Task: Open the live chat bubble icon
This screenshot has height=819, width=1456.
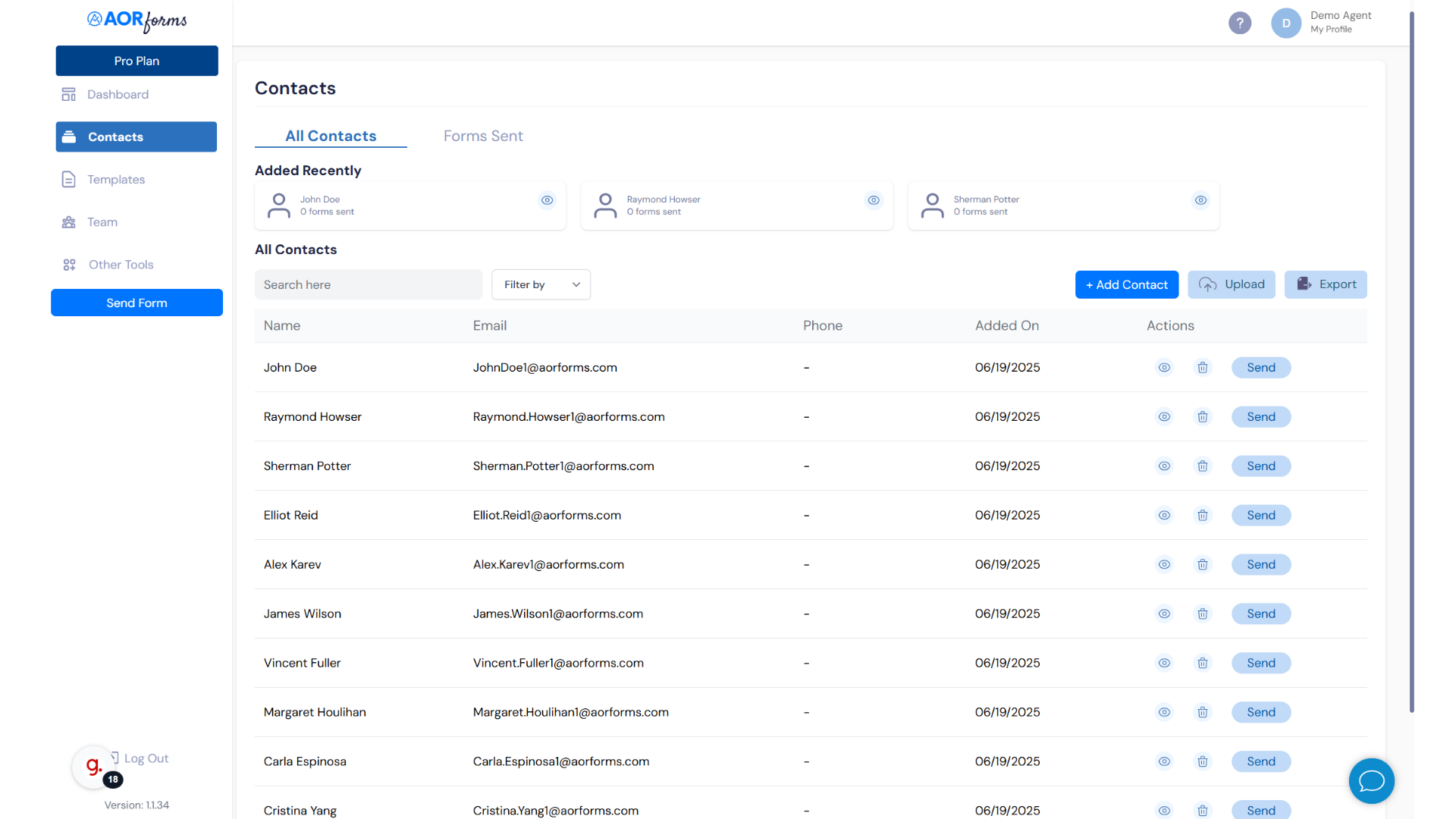Action: [x=1371, y=780]
